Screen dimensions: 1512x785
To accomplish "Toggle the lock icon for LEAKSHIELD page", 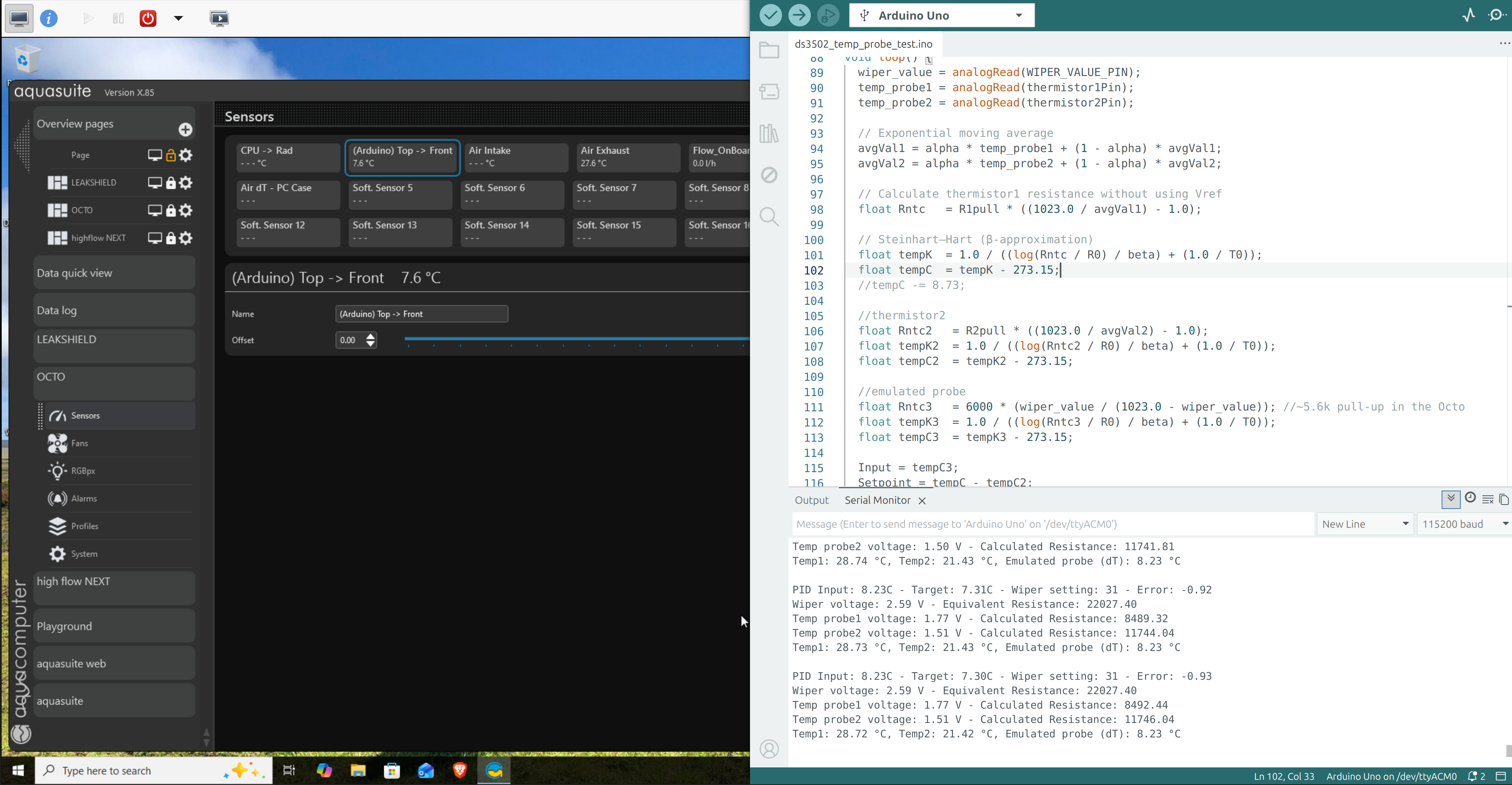I will point(171,182).
